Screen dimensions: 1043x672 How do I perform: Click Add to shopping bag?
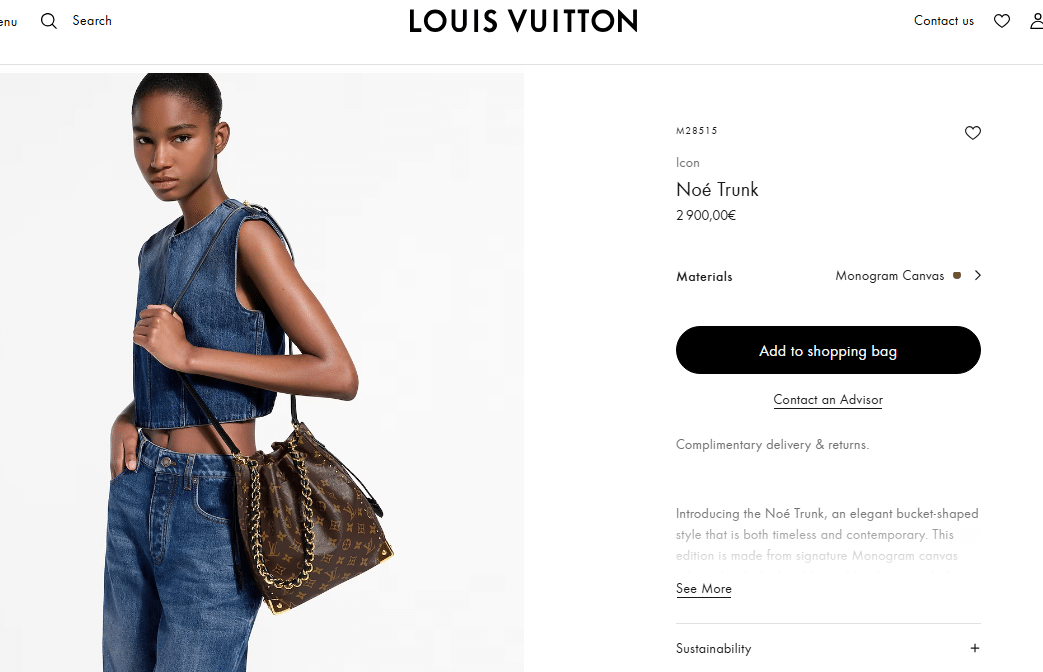828,350
